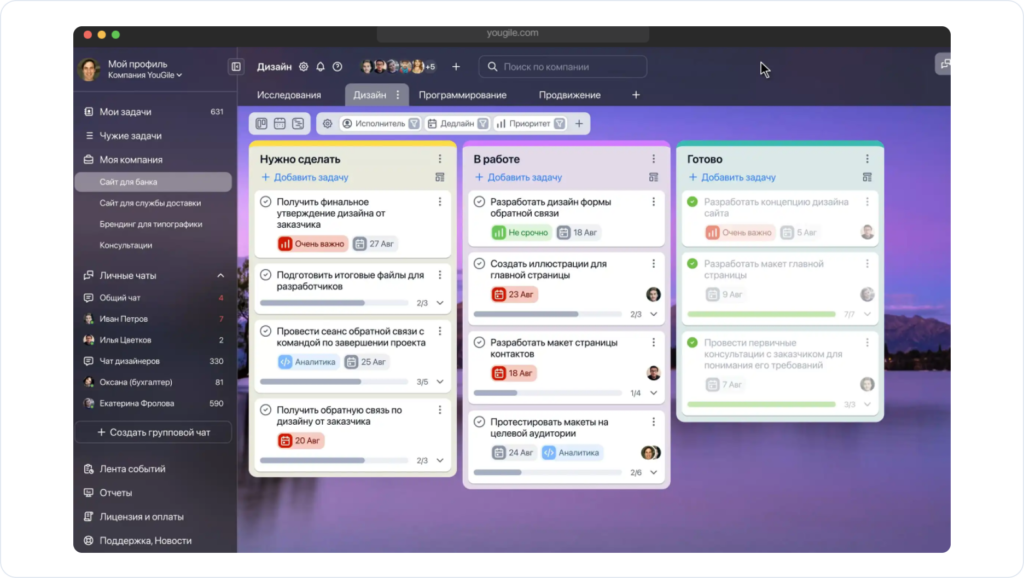1024x578 pixels.
Task: Click the notifications bell icon
Action: (321, 67)
